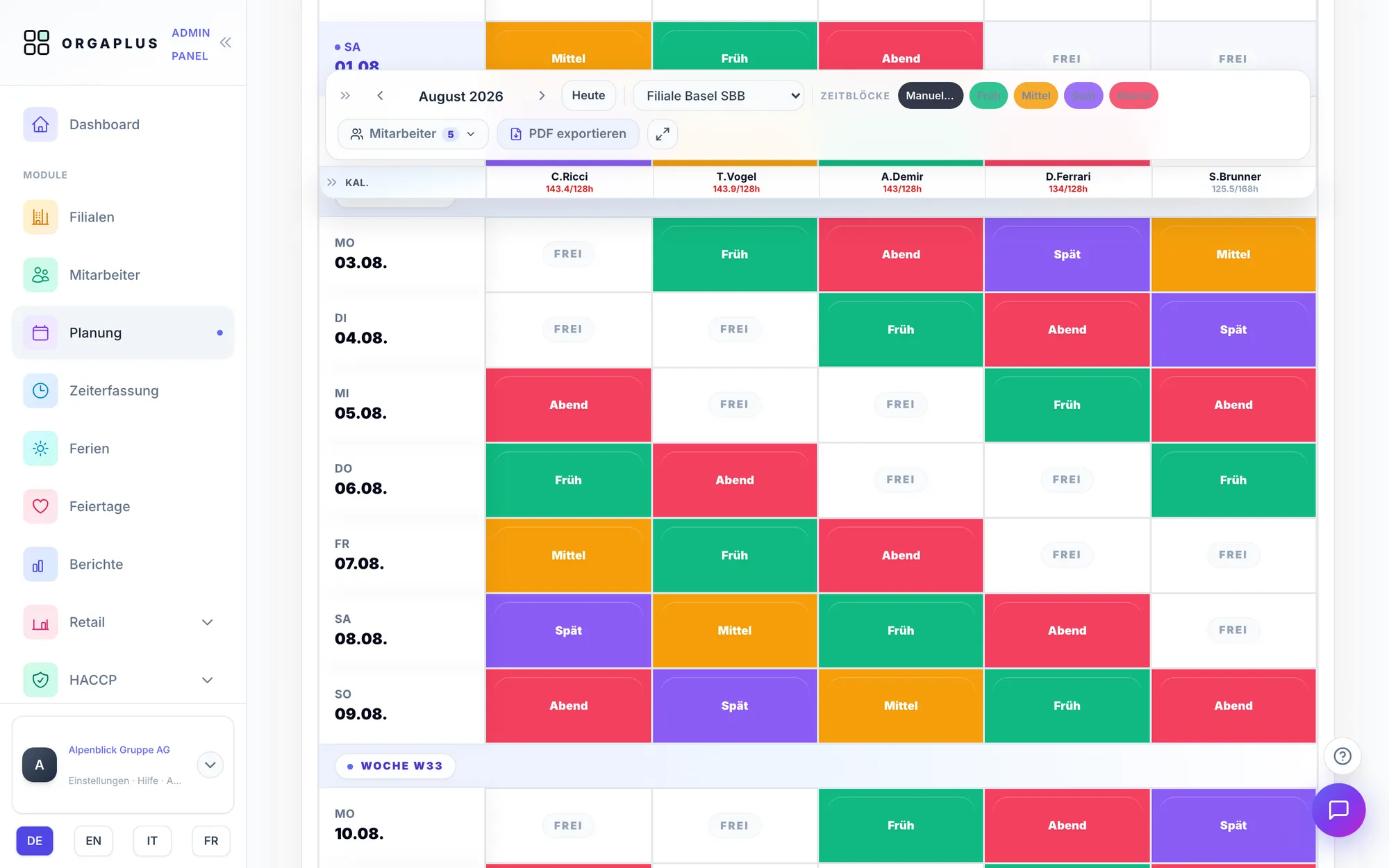Click FREI cell for C.Ricci on 04.08.
Viewport: 1389px width, 868px height.
tap(568, 329)
